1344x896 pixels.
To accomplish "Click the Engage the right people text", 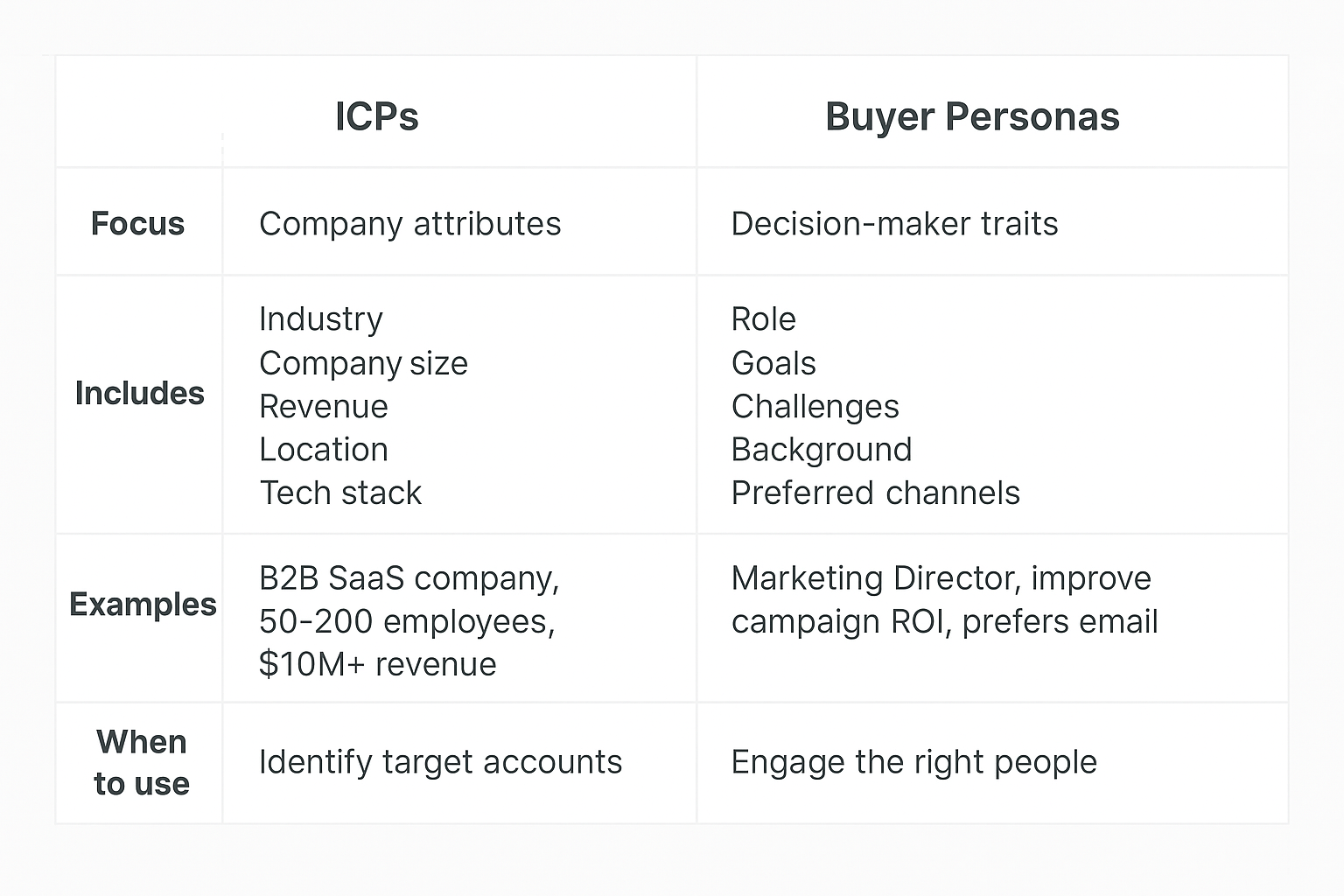I will click(x=913, y=762).
